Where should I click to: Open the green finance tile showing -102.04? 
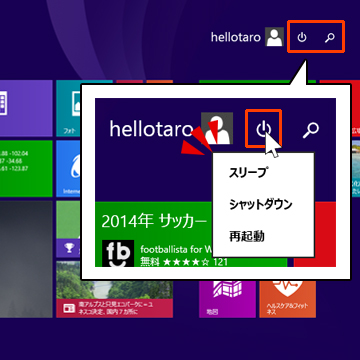[x=26, y=168]
